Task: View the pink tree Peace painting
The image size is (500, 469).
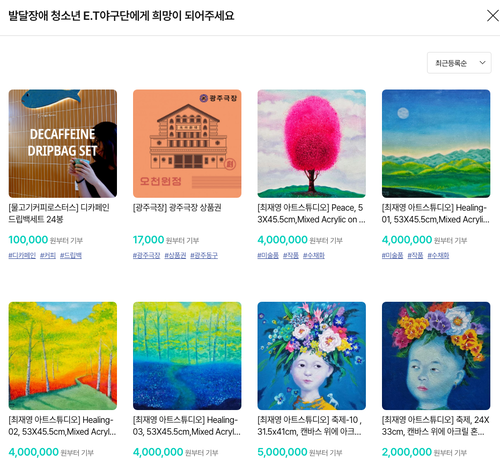Action: click(311, 143)
